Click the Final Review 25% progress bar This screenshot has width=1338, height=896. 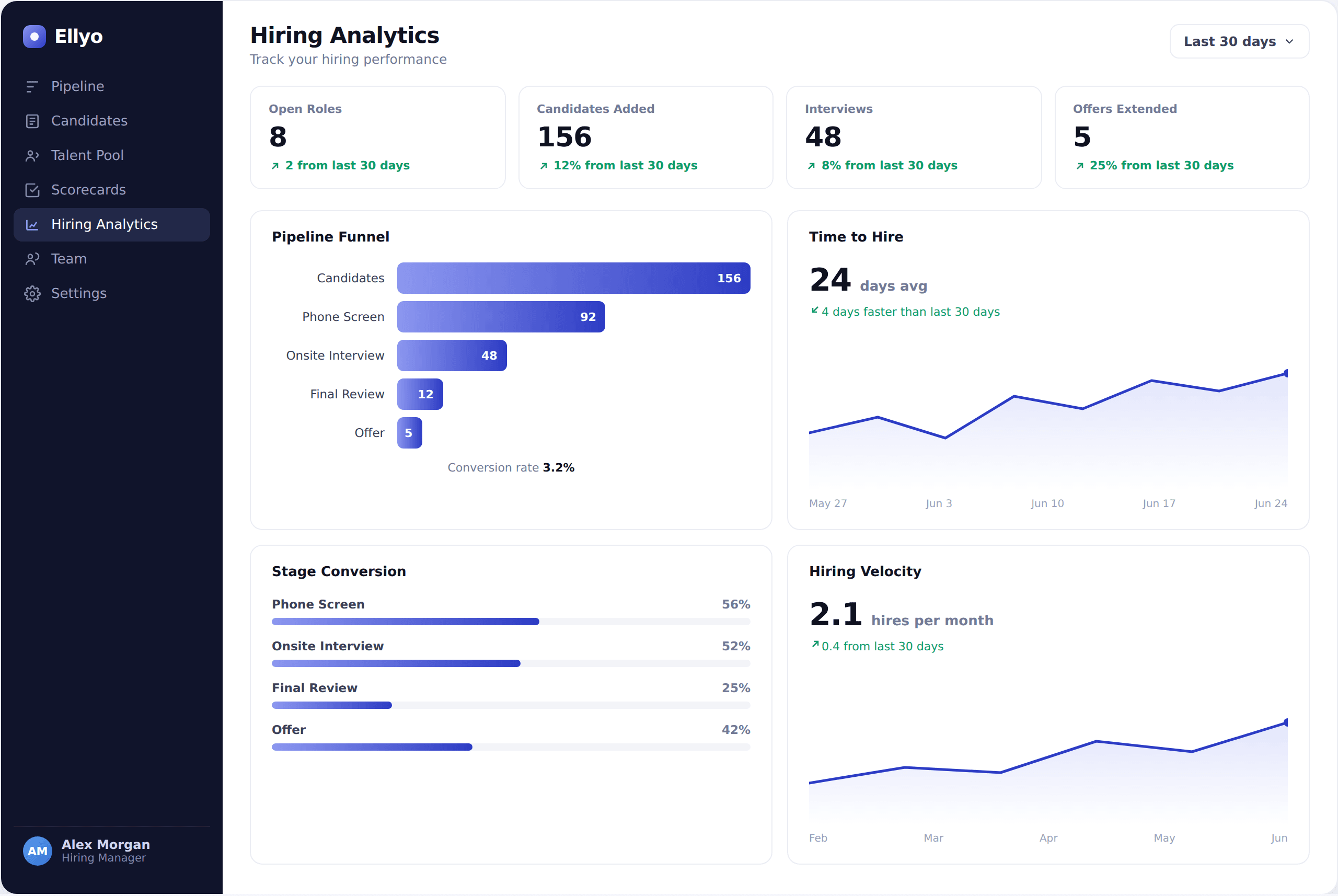[x=511, y=705]
